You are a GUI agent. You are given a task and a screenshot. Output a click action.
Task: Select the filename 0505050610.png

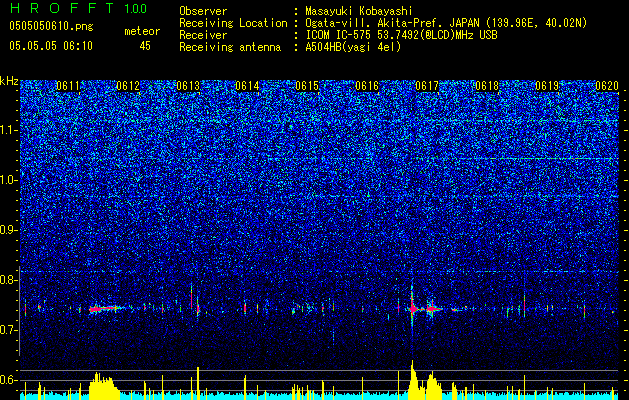pos(51,27)
